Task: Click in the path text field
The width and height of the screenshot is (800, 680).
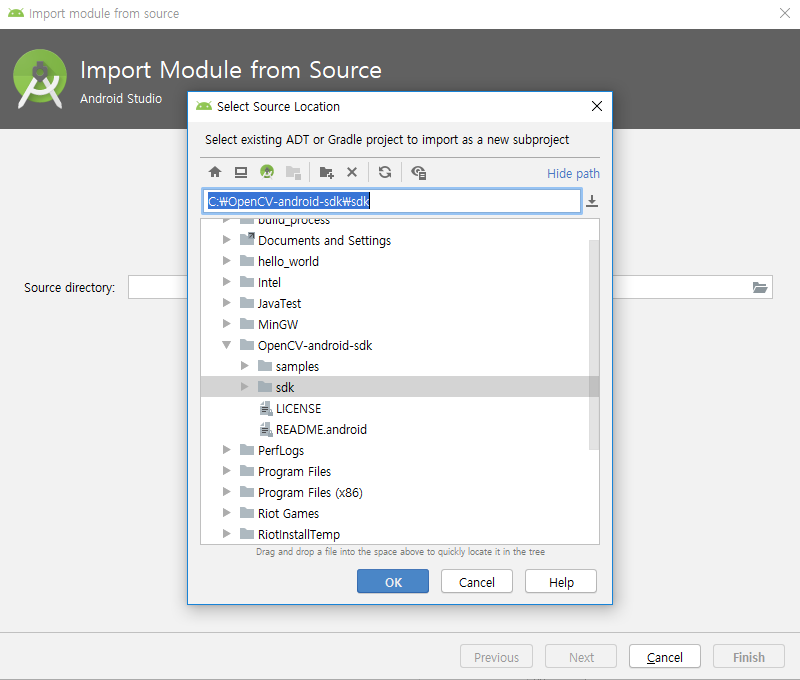Action: pos(450,201)
